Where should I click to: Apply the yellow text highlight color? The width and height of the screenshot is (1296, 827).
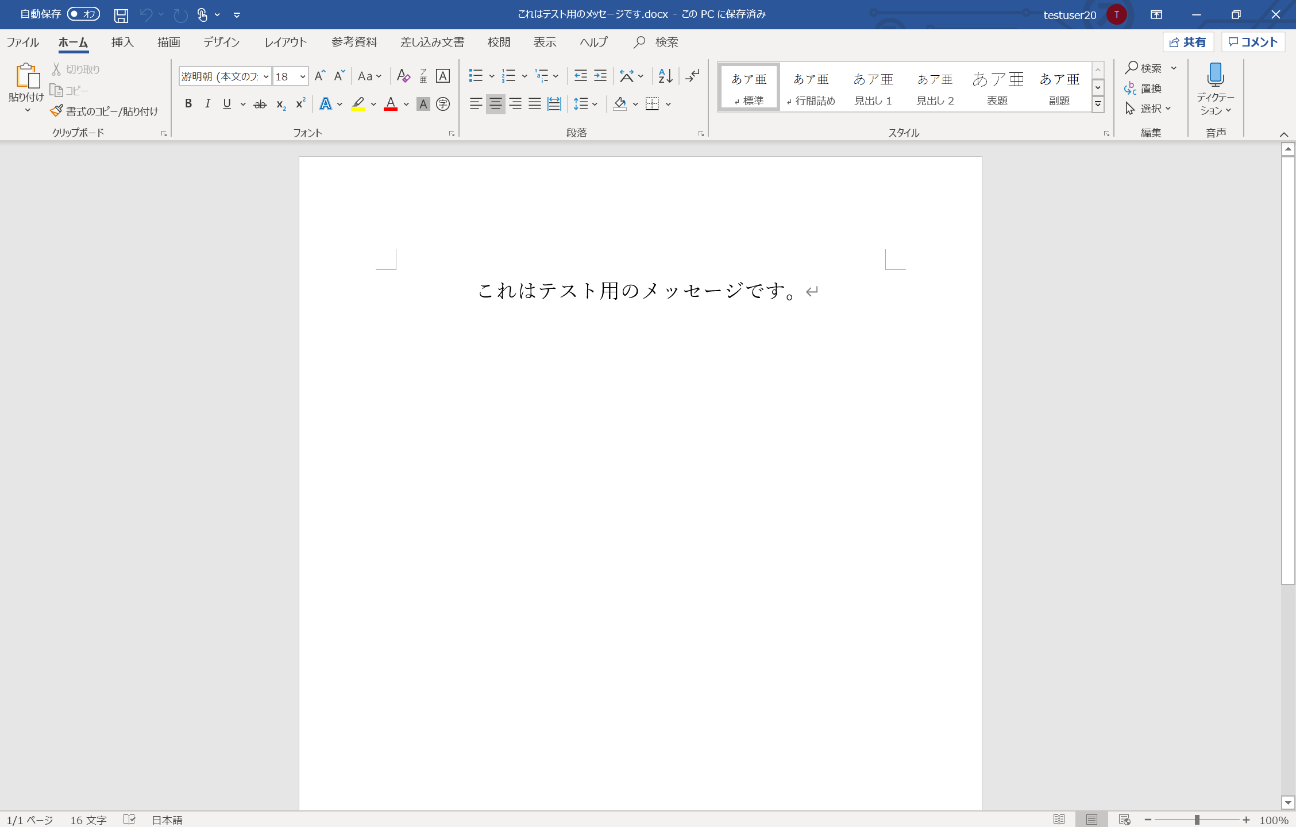(x=358, y=104)
